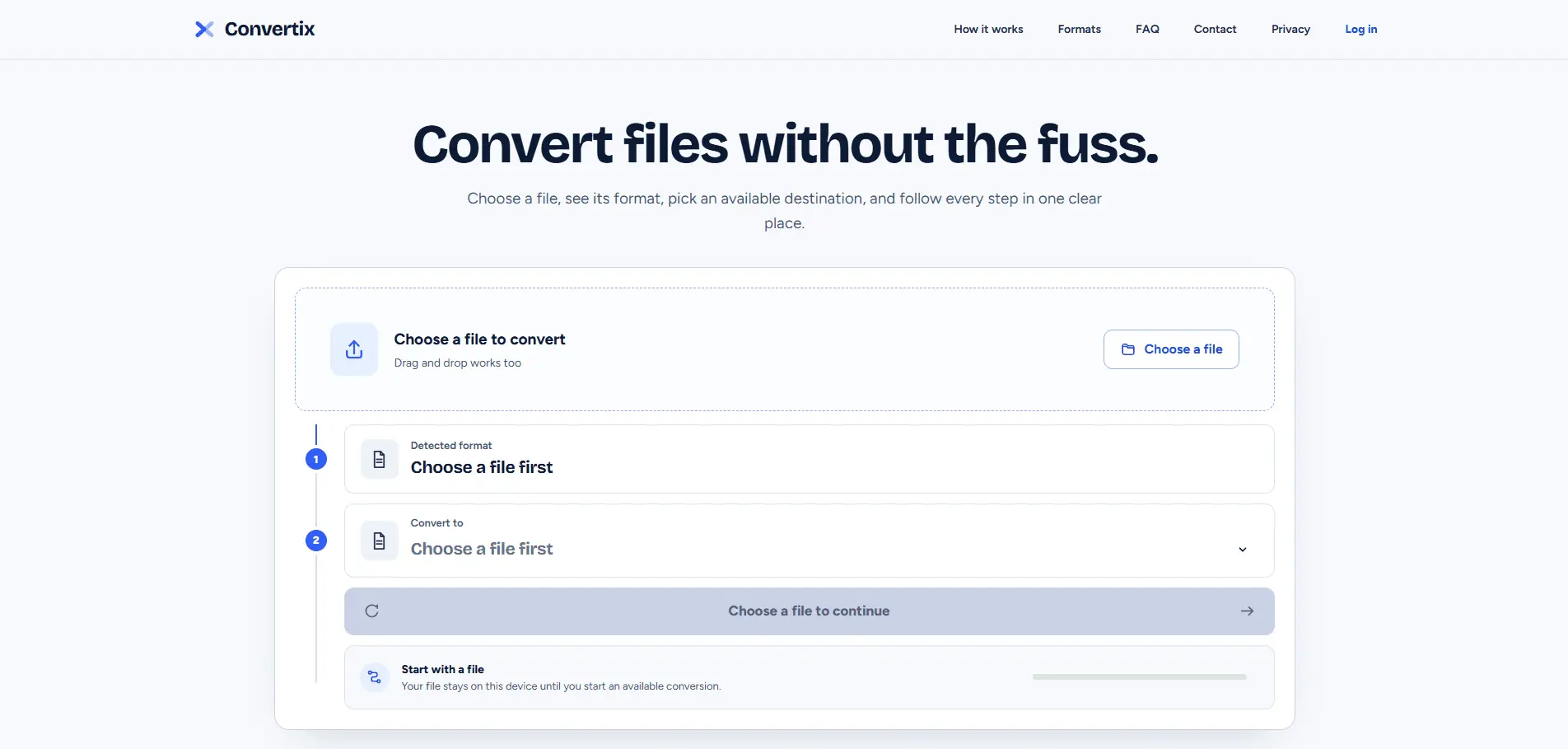Image resolution: width=1568 pixels, height=749 pixels.
Task: Open the How it works nav item
Action: 988,29
